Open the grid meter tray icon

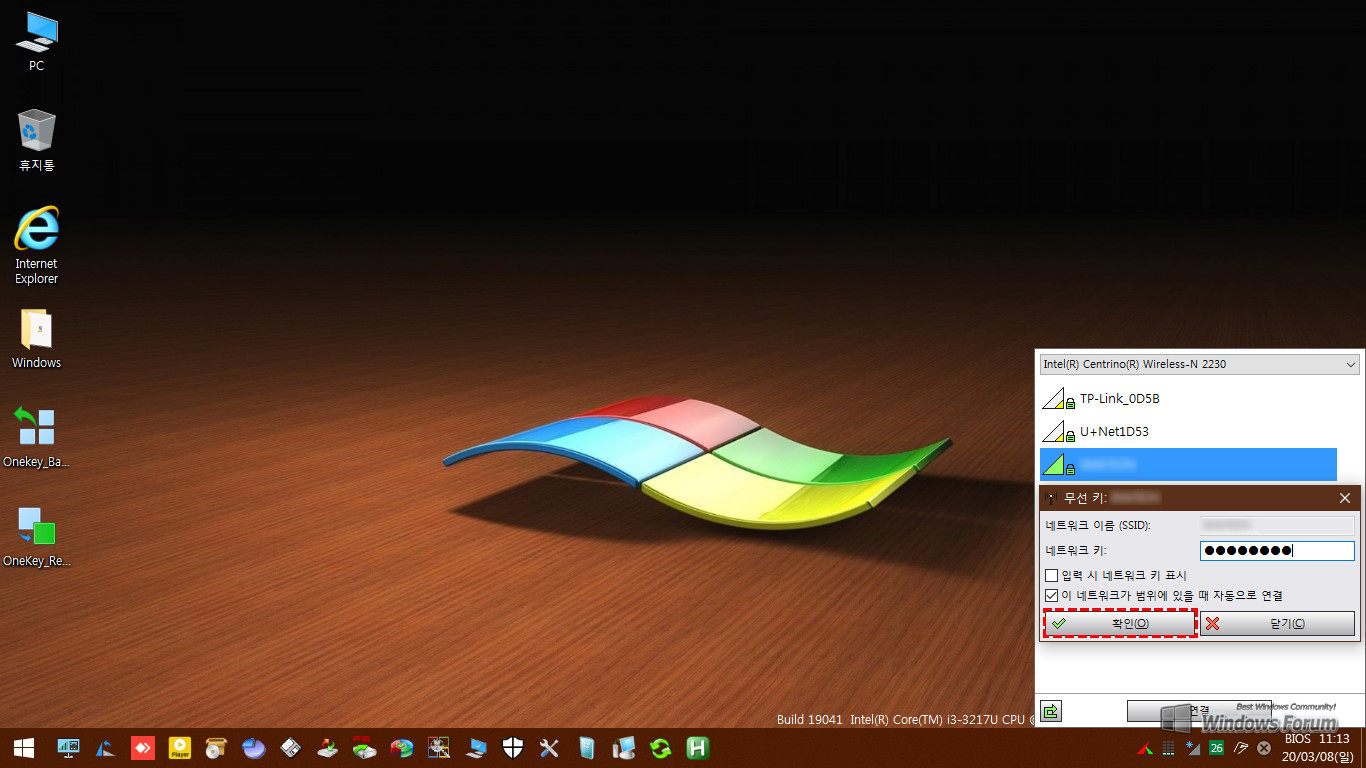coord(1167,747)
